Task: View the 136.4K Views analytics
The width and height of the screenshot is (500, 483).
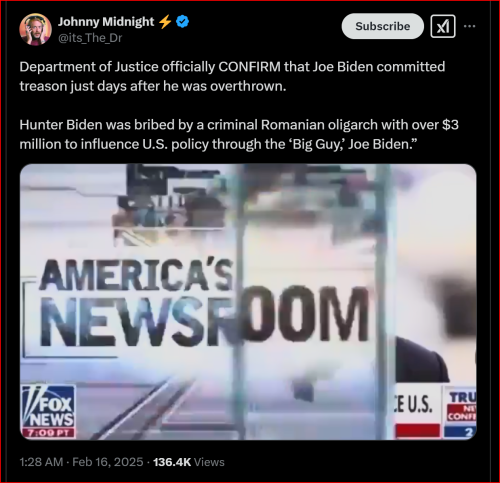Action: click(189, 462)
